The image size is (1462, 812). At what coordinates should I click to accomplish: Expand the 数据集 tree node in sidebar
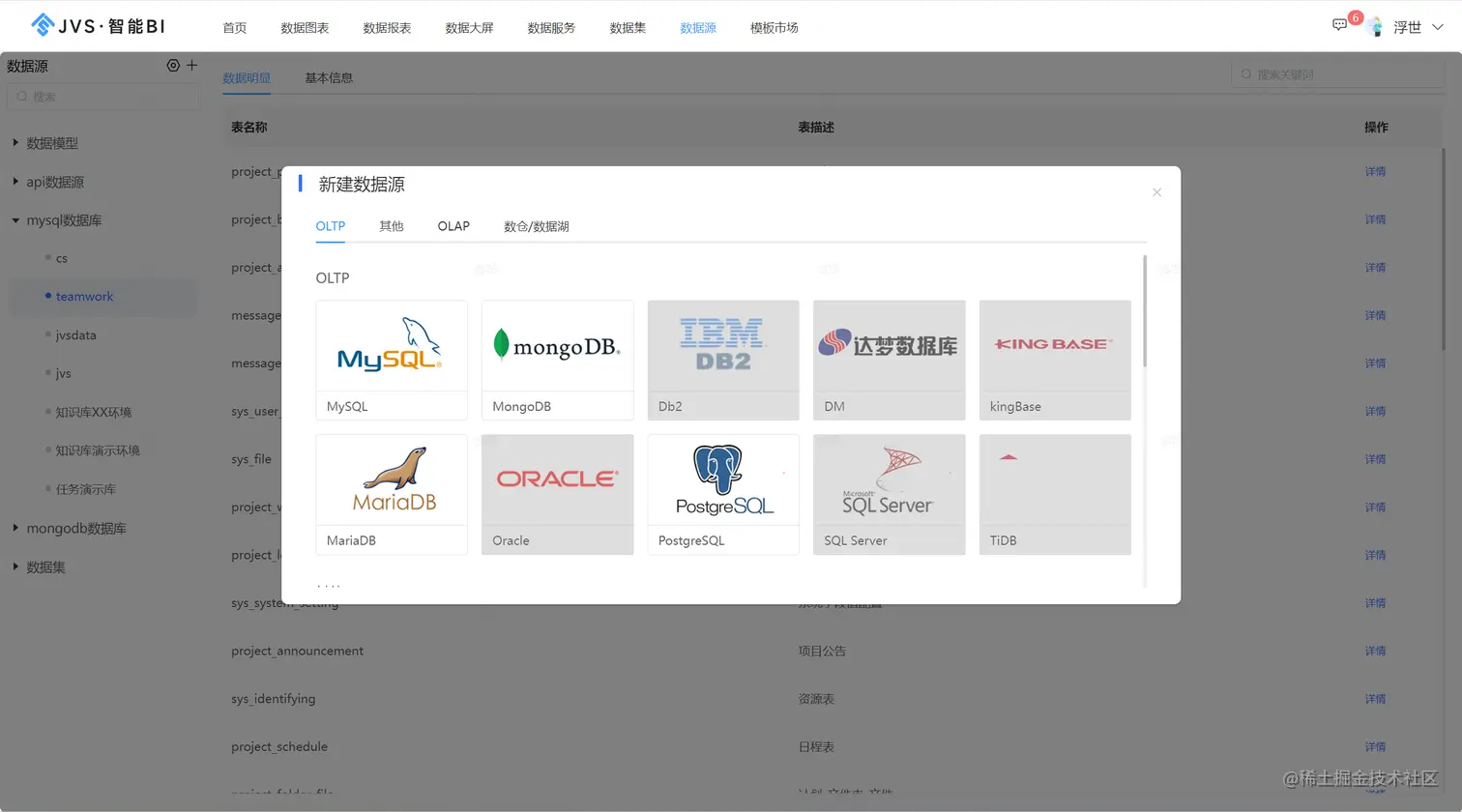pos(15,566)
